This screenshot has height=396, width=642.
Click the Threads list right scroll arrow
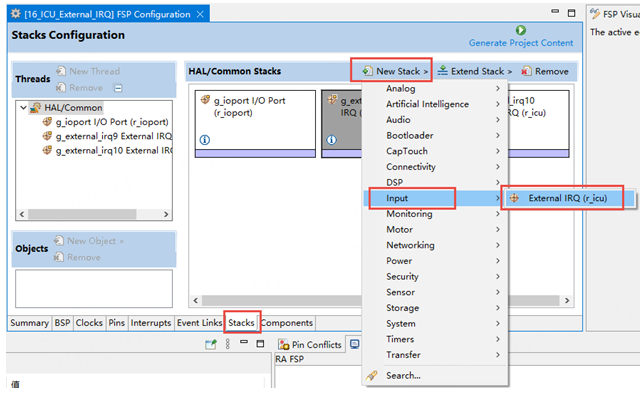[x=166, y=214]
